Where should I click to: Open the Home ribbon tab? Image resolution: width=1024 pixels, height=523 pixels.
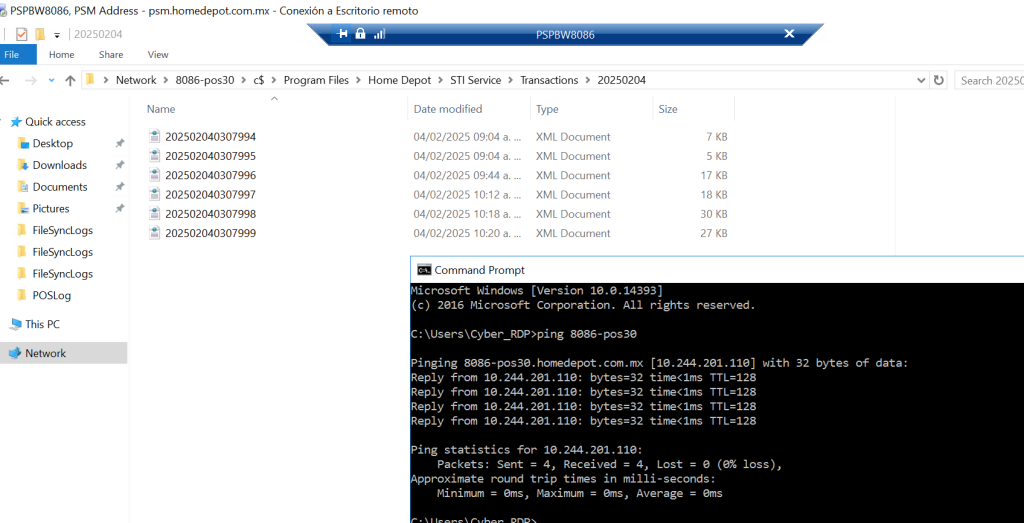[61, 55]
